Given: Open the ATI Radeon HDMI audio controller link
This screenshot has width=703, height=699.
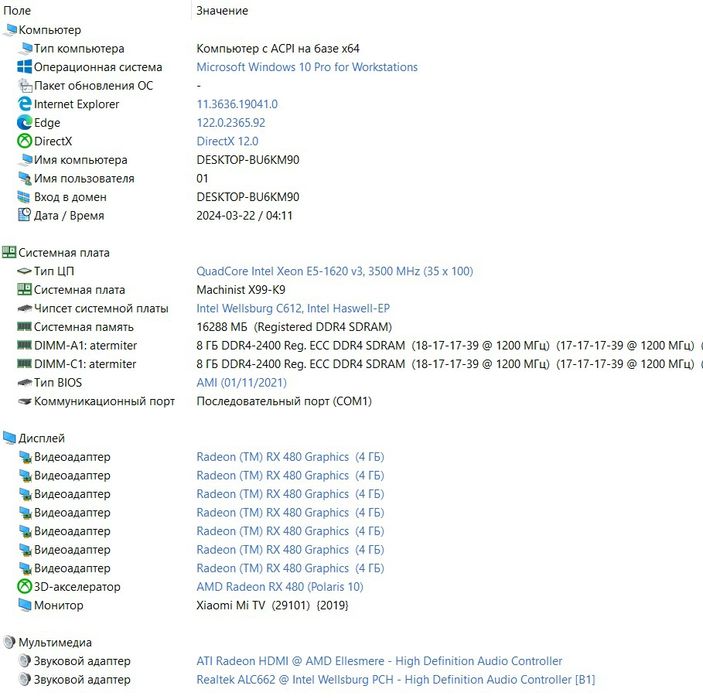Looking at the screenshot, I should 379,661.
